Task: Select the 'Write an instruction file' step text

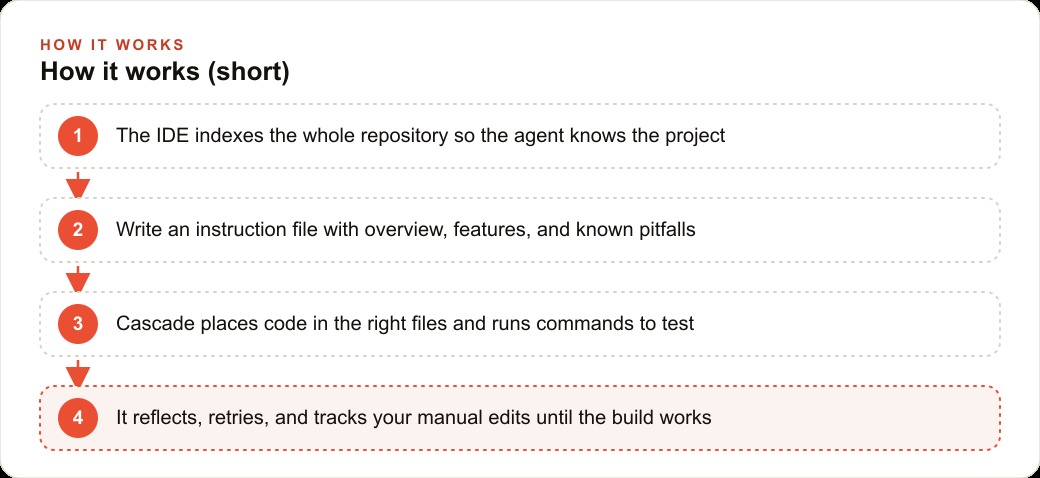Action: pos(406,230)
